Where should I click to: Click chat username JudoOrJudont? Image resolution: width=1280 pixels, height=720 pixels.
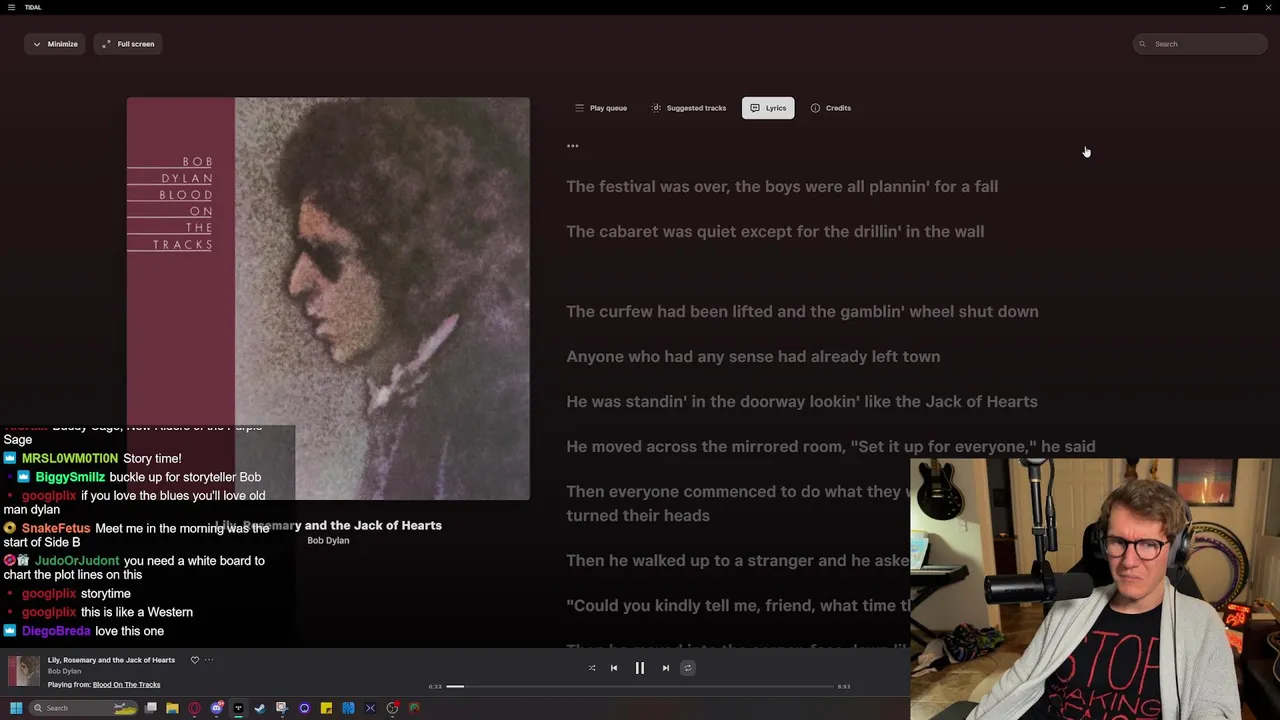(77, 561)
